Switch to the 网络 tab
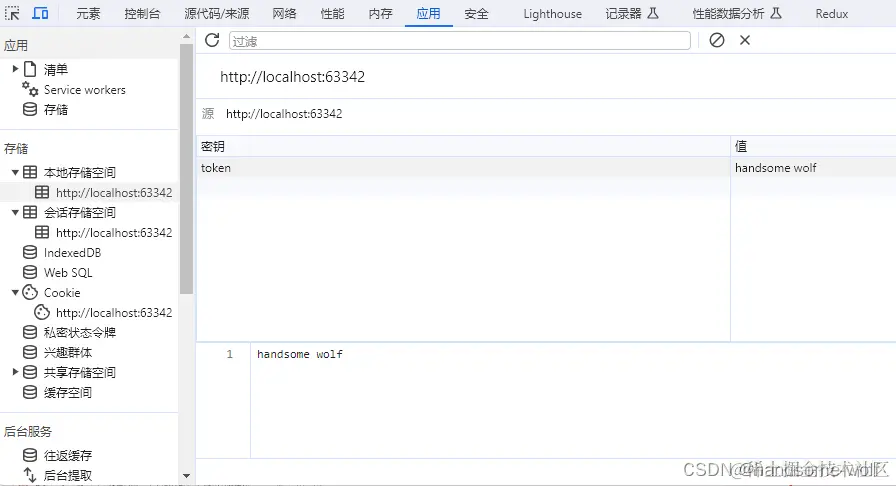The height and width of the screenshot is (486, 896). click(x=284, y=14)
